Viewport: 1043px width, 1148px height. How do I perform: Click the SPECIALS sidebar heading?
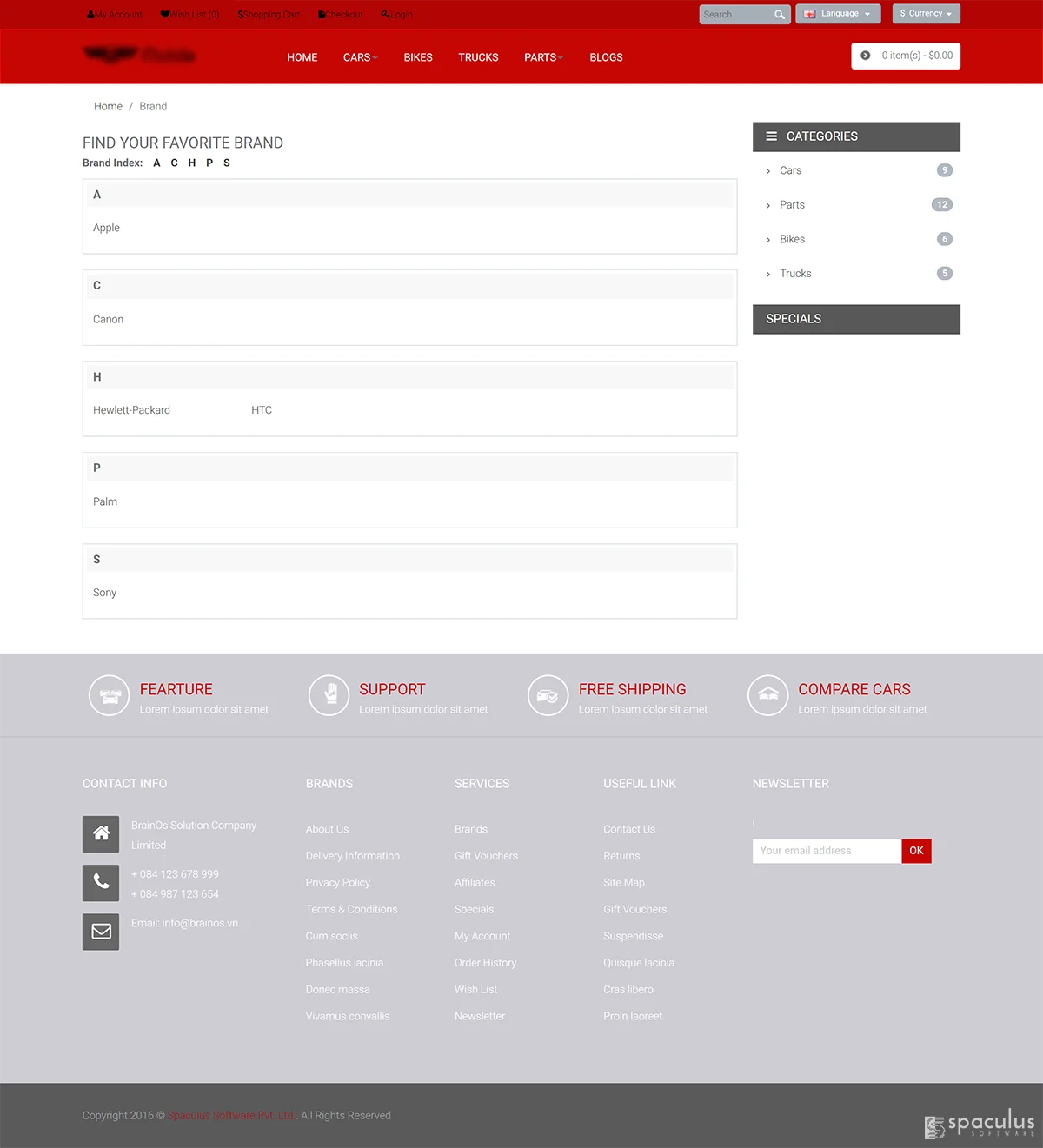(856, 319)
